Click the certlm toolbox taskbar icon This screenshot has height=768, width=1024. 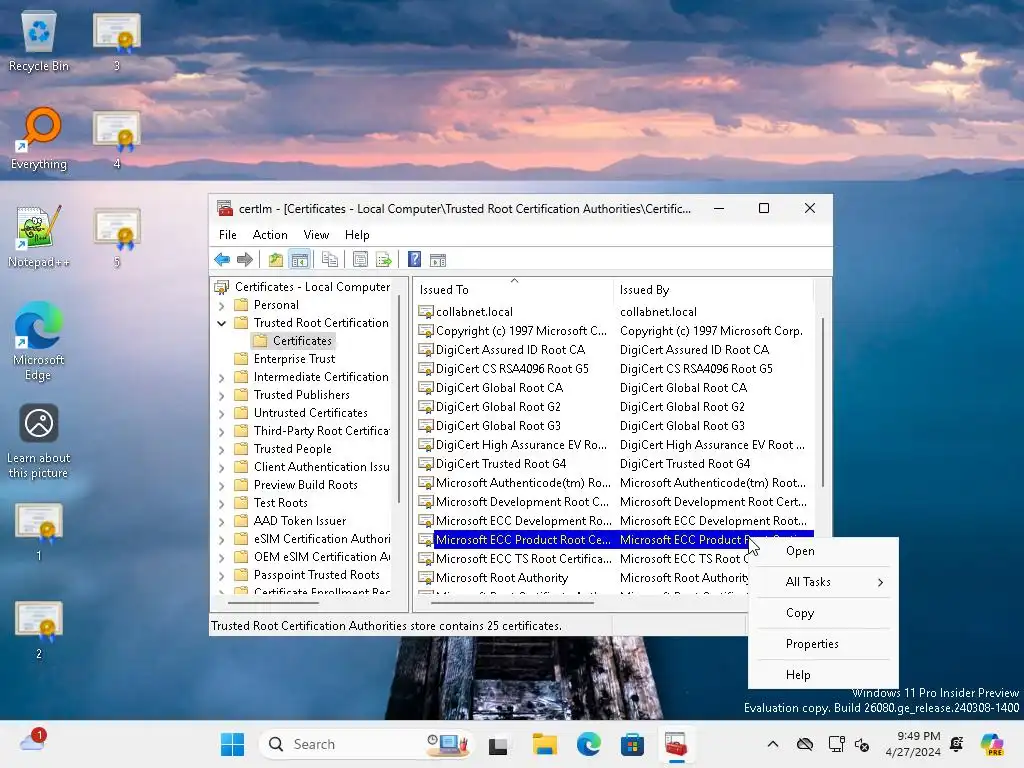(676, 744)
